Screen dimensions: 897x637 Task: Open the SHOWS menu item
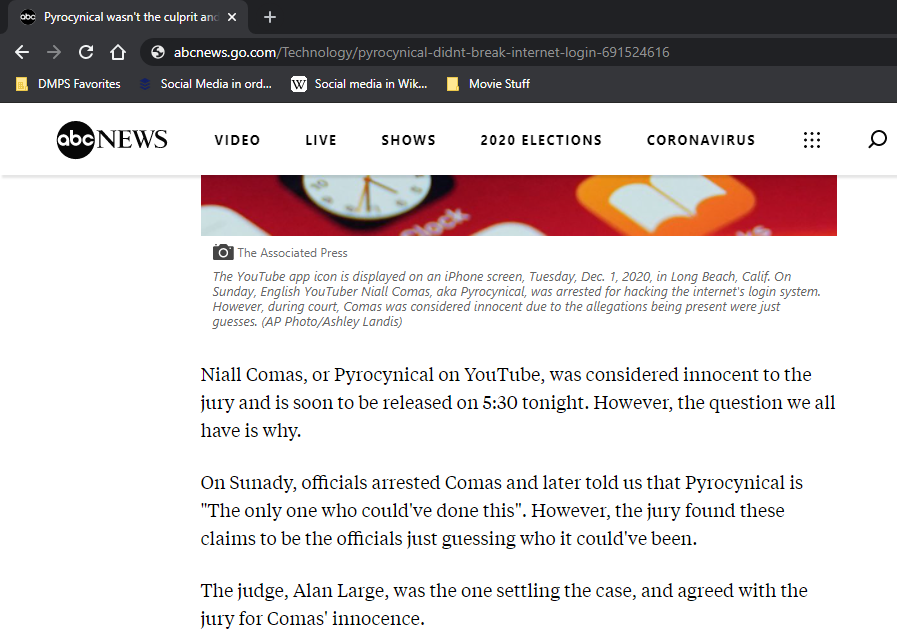(x=408, y=140)
